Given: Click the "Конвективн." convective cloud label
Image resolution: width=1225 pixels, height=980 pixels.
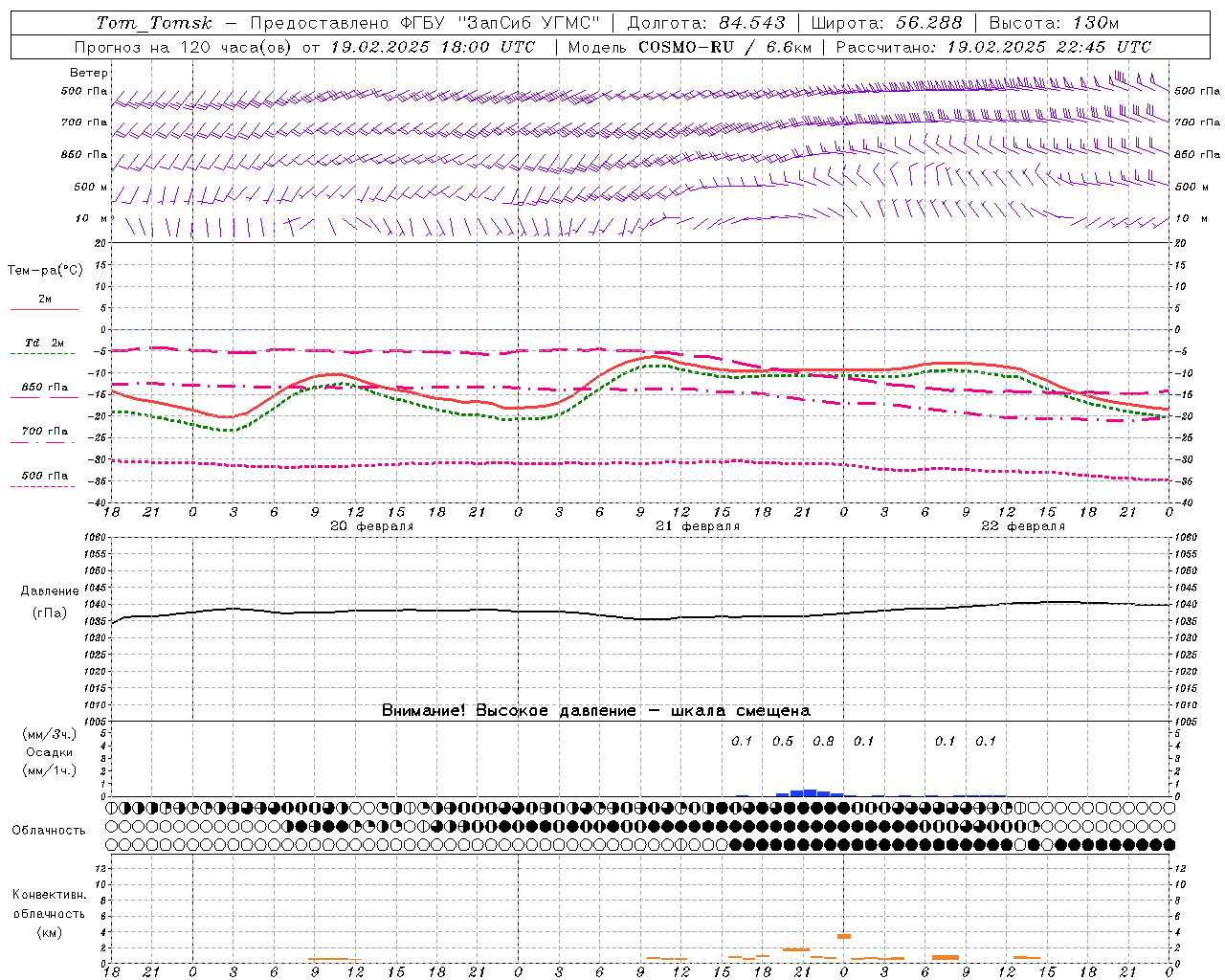Looking at the screenshot, I should 49,895.
